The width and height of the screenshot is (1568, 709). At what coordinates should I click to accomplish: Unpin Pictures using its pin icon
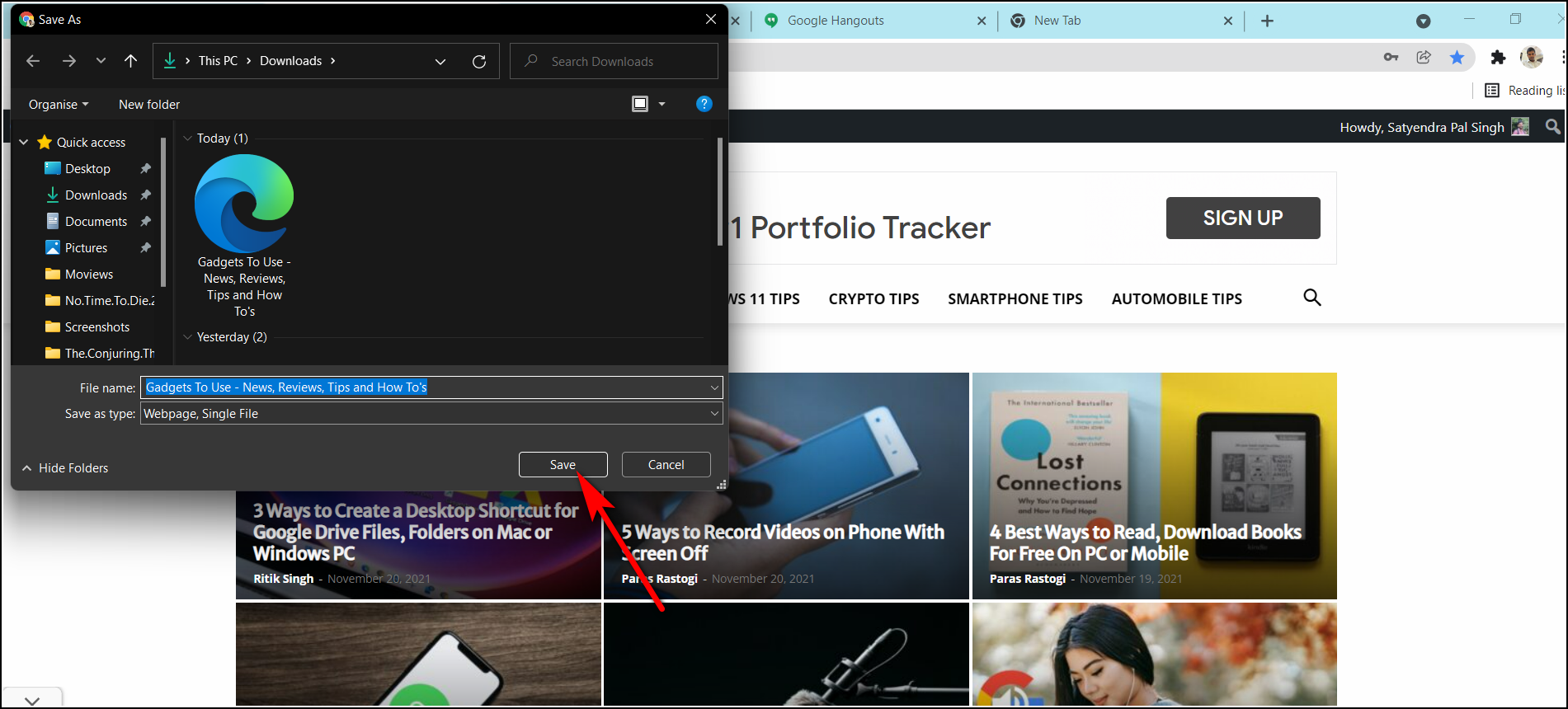pos(146,248)
